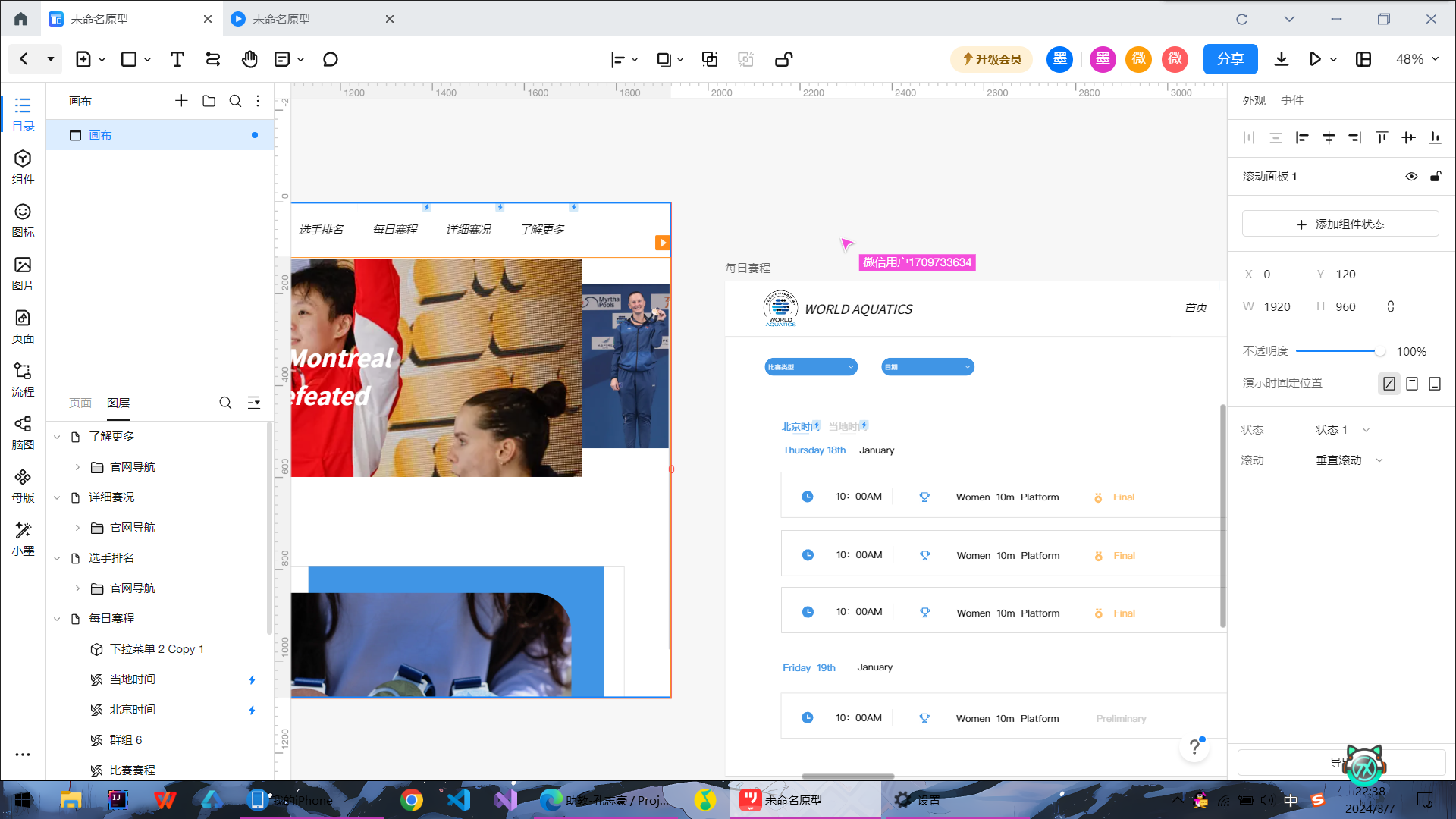Image resolution: width=1456 pixels, height=819 pixels.
Task: Toggle the 当地时间 time option on canvas
Action: coord(848,426)
